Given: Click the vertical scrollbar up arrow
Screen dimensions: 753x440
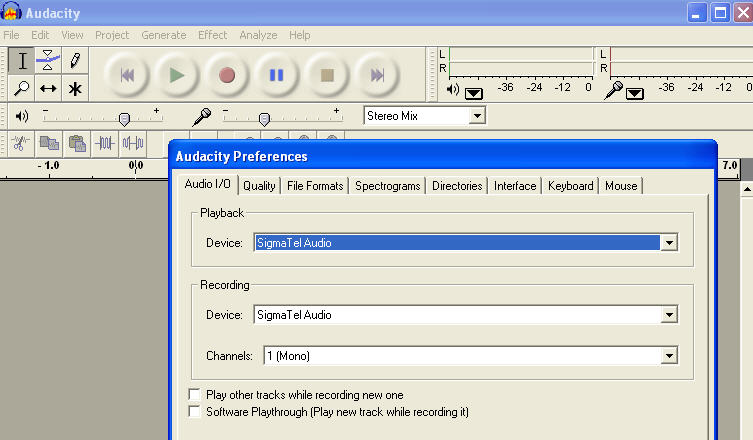Looking at the screenshot, I should coord(747,189).
